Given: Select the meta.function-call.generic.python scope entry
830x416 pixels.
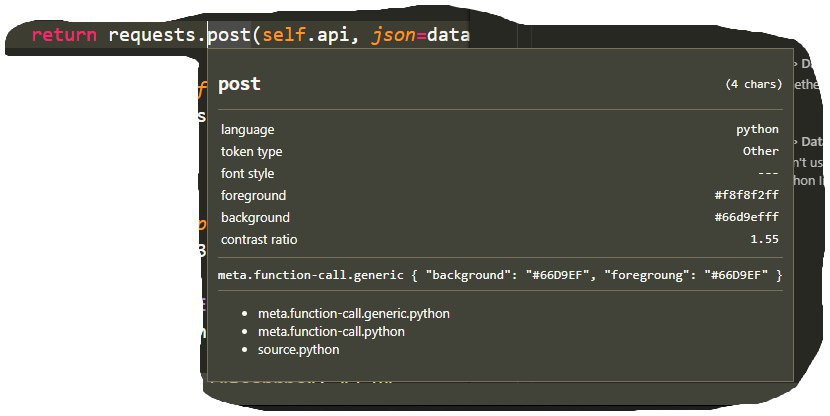Looking at the screenshot, I should [353, 314].
